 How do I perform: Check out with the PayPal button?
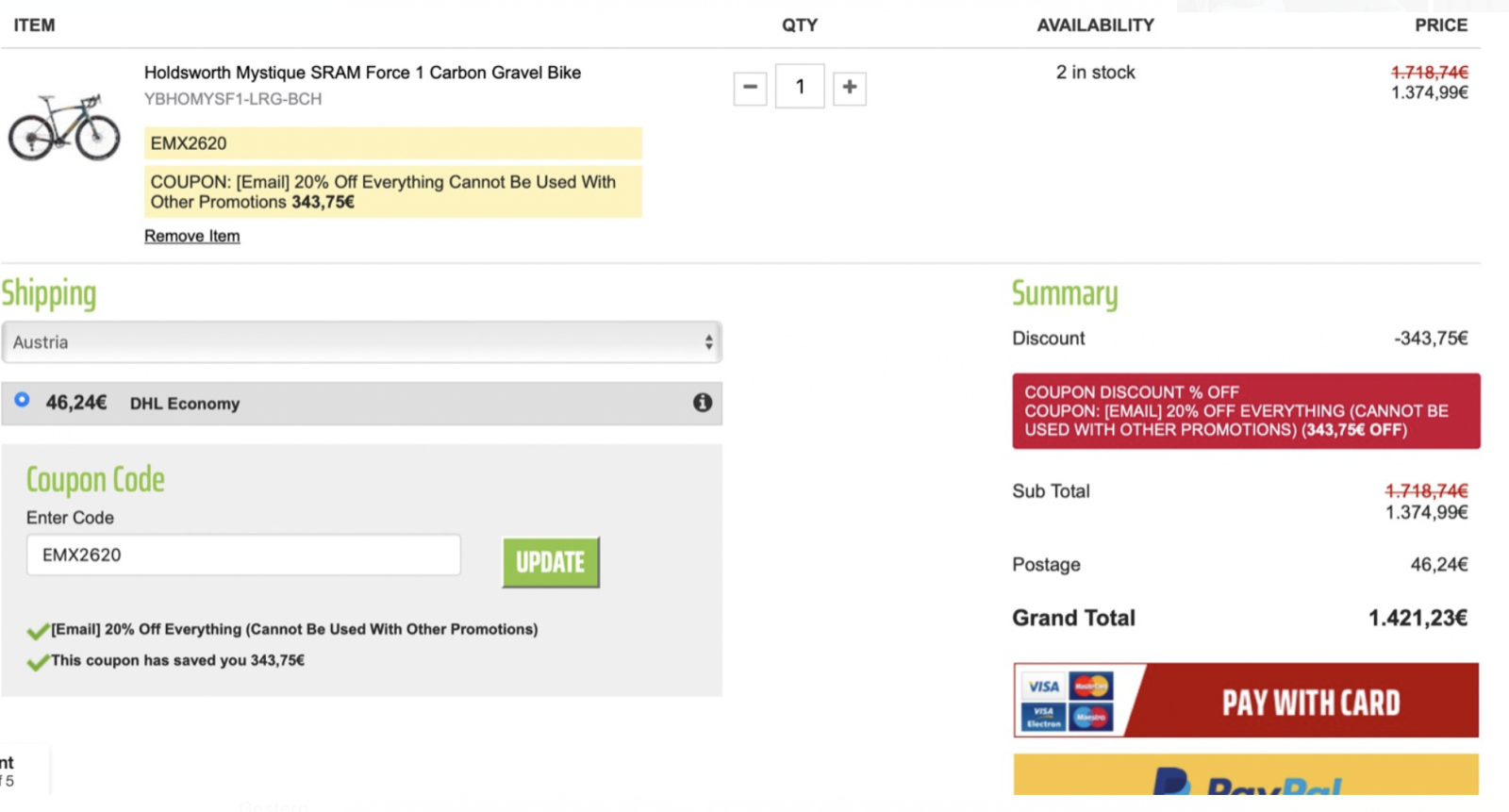[x=1245, y=778]
